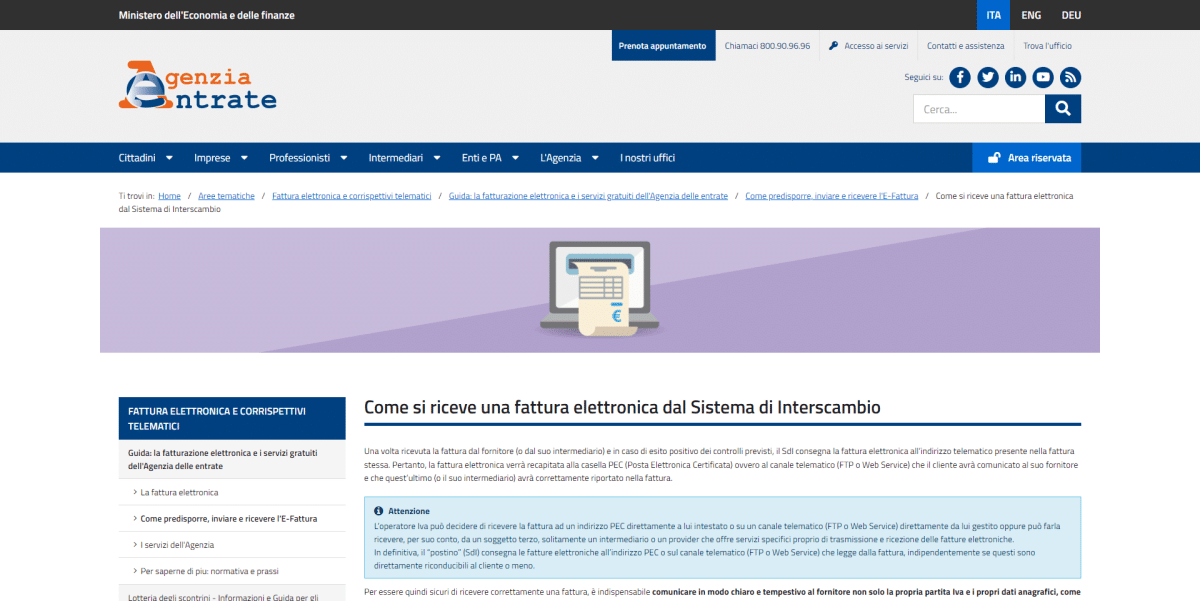The height and width of the screenshot is (601, 1200).
Task: Click the magnifier search button
Action: 1063,109
